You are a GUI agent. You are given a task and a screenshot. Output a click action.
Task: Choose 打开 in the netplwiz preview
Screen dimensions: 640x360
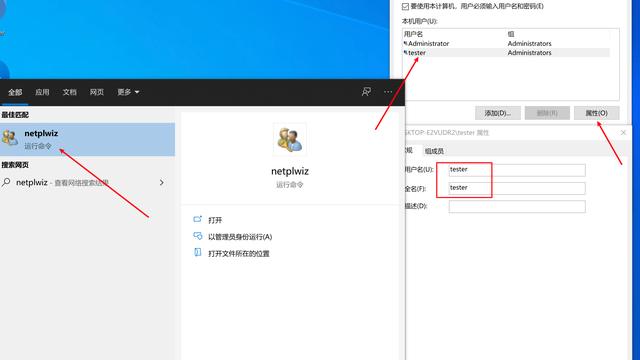point(215,220)
